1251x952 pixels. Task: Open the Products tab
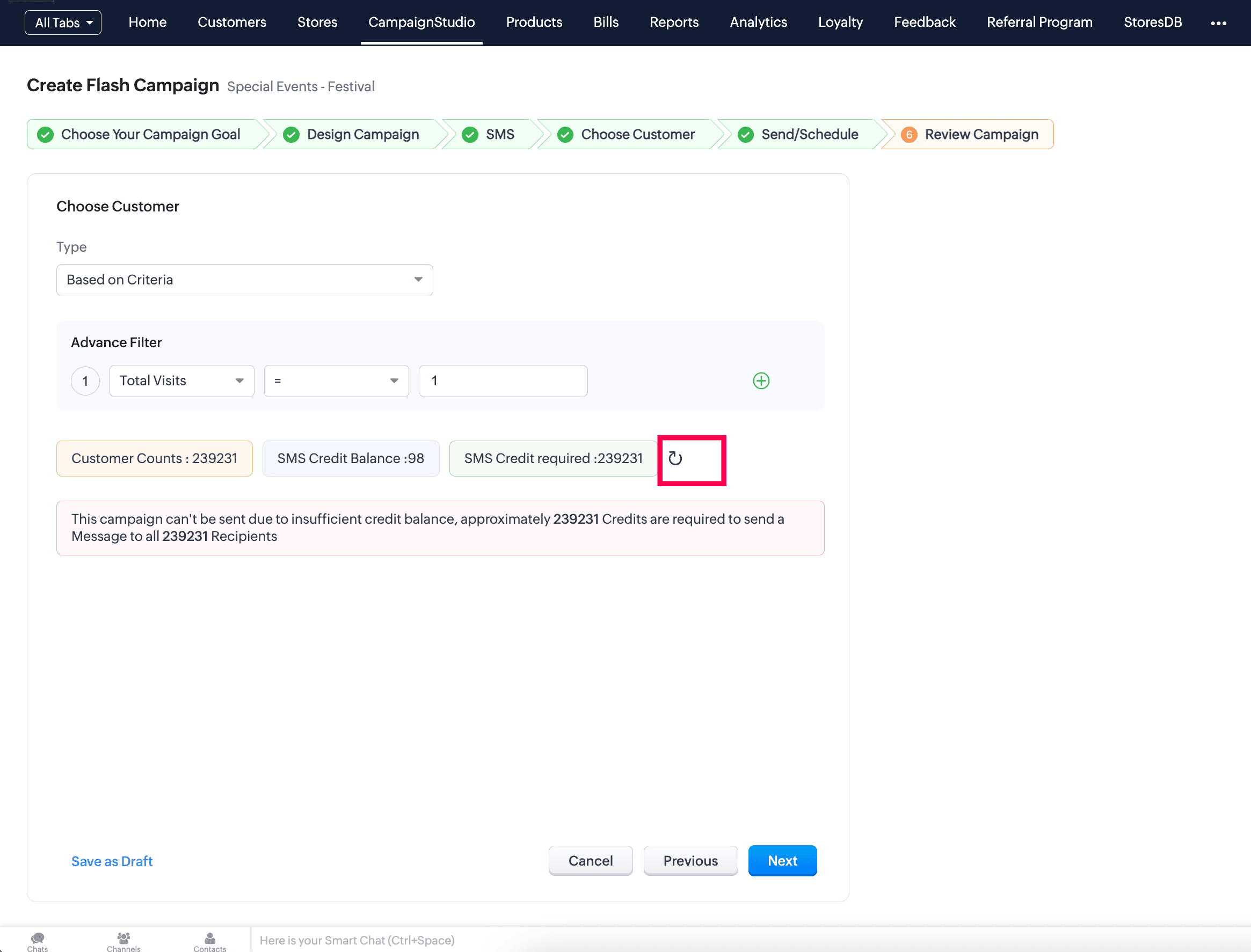[x=534, y=22]
